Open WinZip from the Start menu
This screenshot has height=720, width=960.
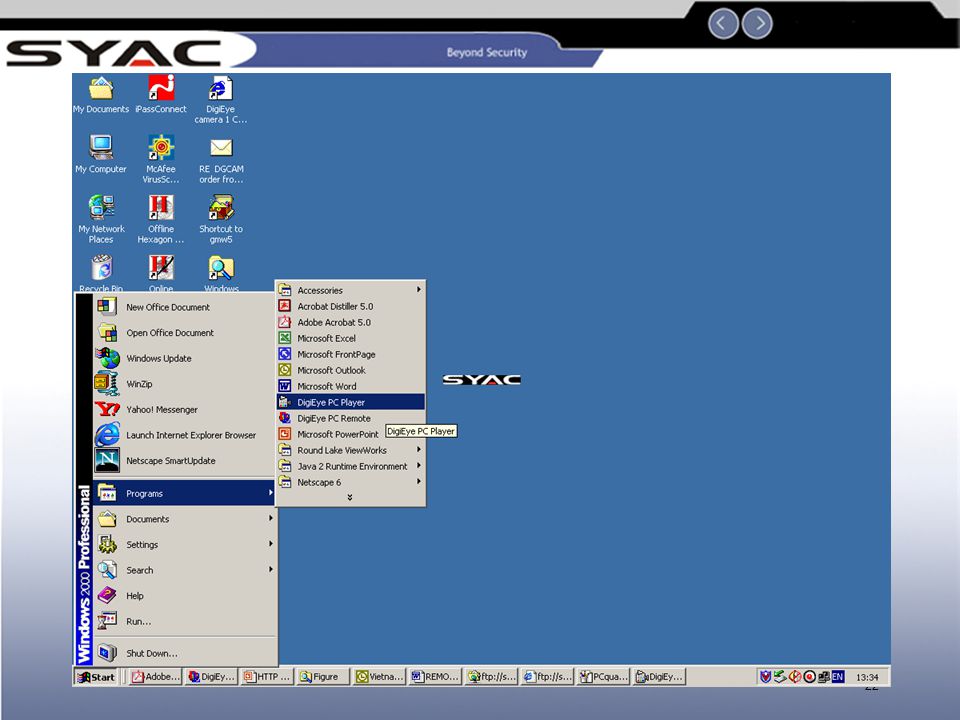tap(184, 384)
